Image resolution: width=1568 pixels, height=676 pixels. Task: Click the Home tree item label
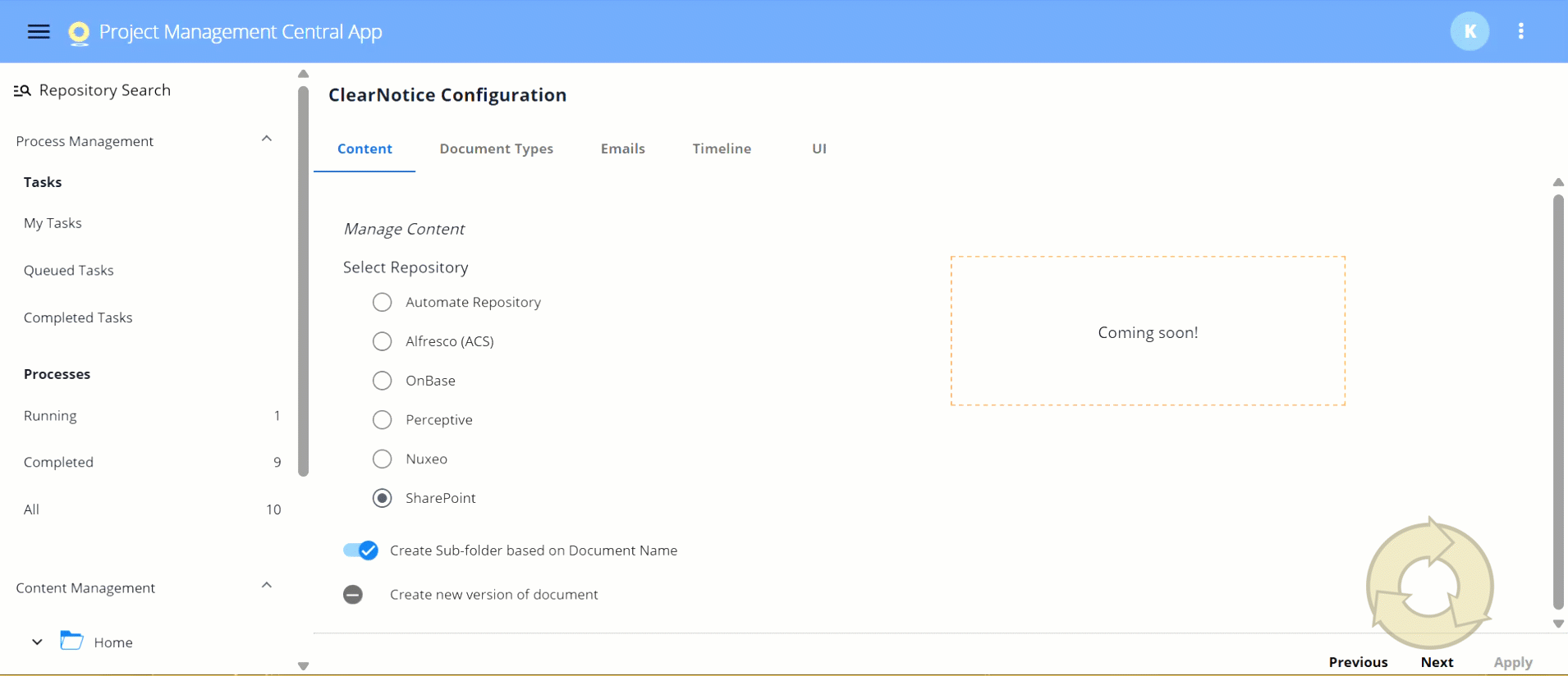tap(113, 642)
